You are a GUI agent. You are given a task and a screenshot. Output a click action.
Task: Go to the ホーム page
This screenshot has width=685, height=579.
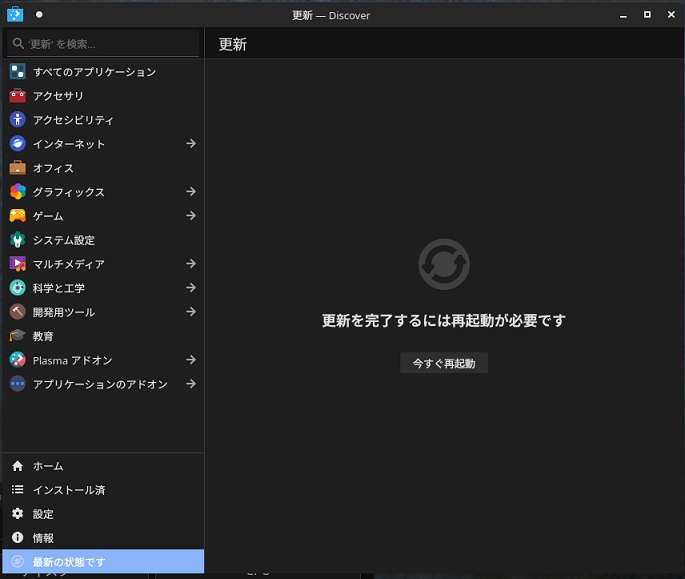click(x=103, y=466)
